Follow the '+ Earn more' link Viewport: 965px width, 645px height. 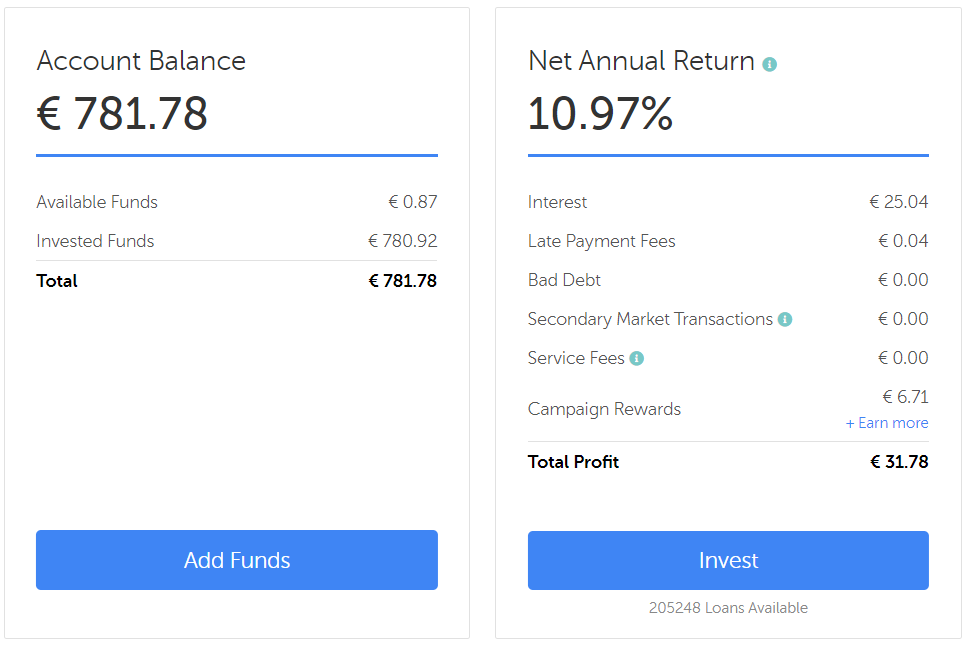pos(887,423)
